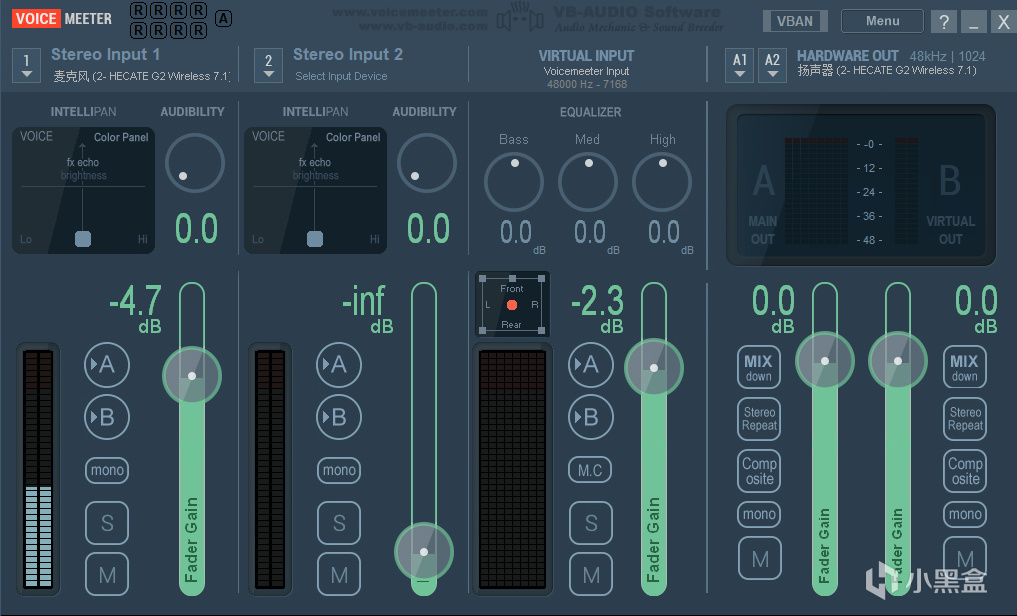Click the VIRTUAL INPUT header label
This screenshot has height=616, width=1017.
[586, 56]
